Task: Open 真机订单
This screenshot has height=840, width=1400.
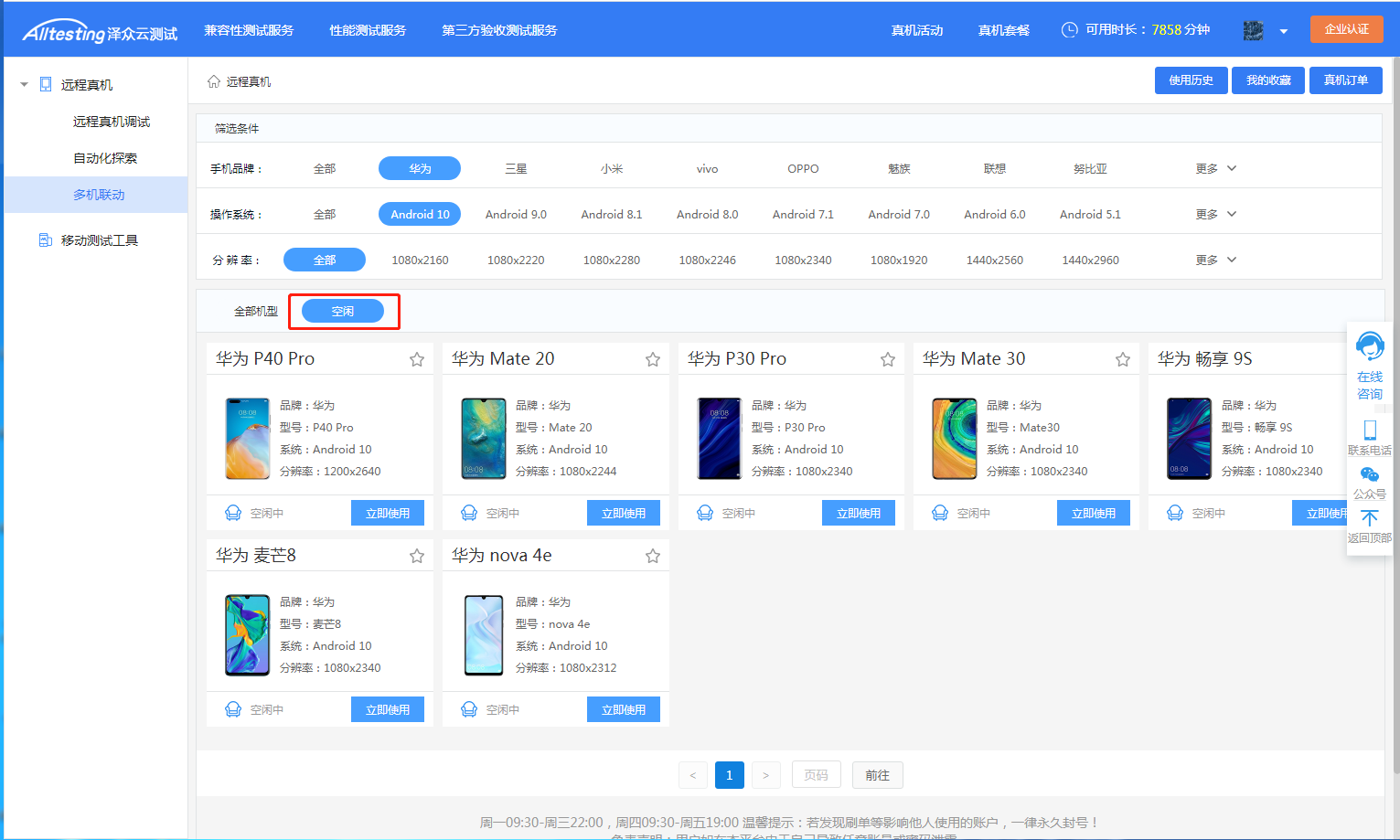Action: click(x=1346, y=80)
